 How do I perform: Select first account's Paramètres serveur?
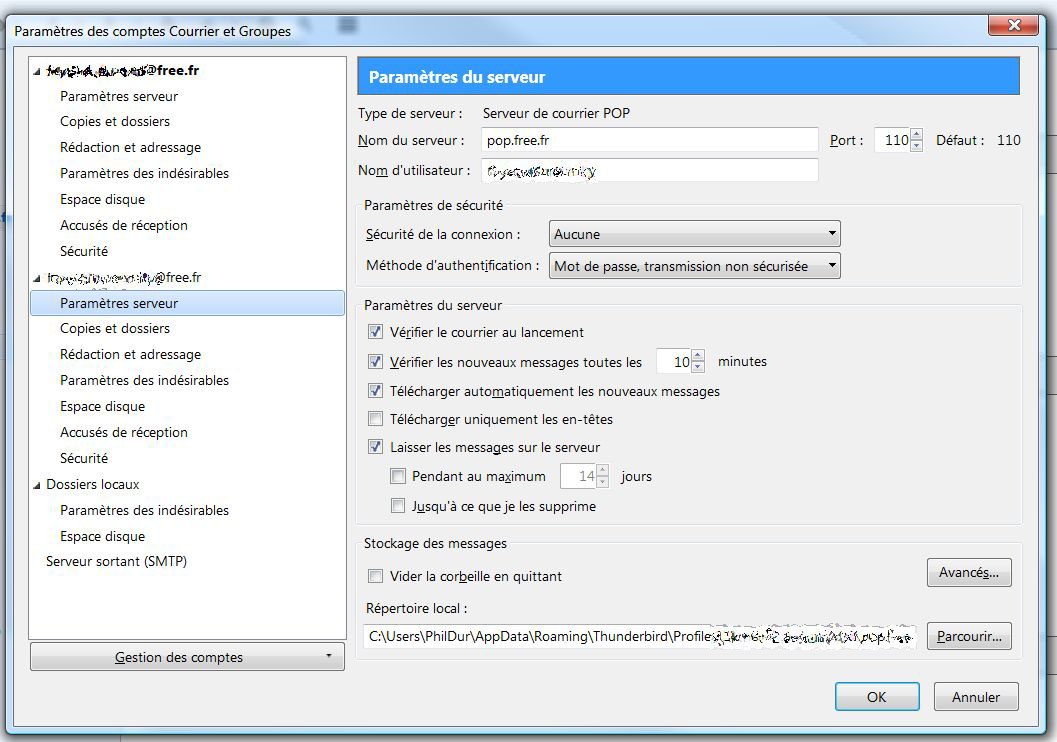(119, 96)
